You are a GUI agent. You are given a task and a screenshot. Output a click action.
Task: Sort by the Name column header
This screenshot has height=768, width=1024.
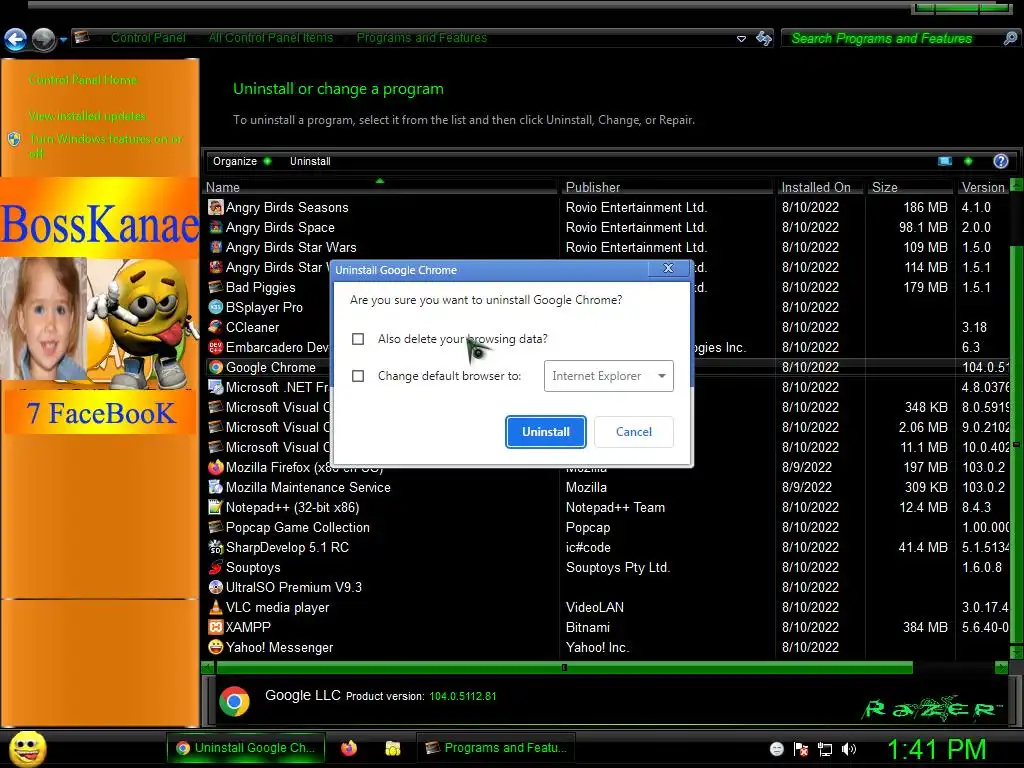[x=380, y=187]
